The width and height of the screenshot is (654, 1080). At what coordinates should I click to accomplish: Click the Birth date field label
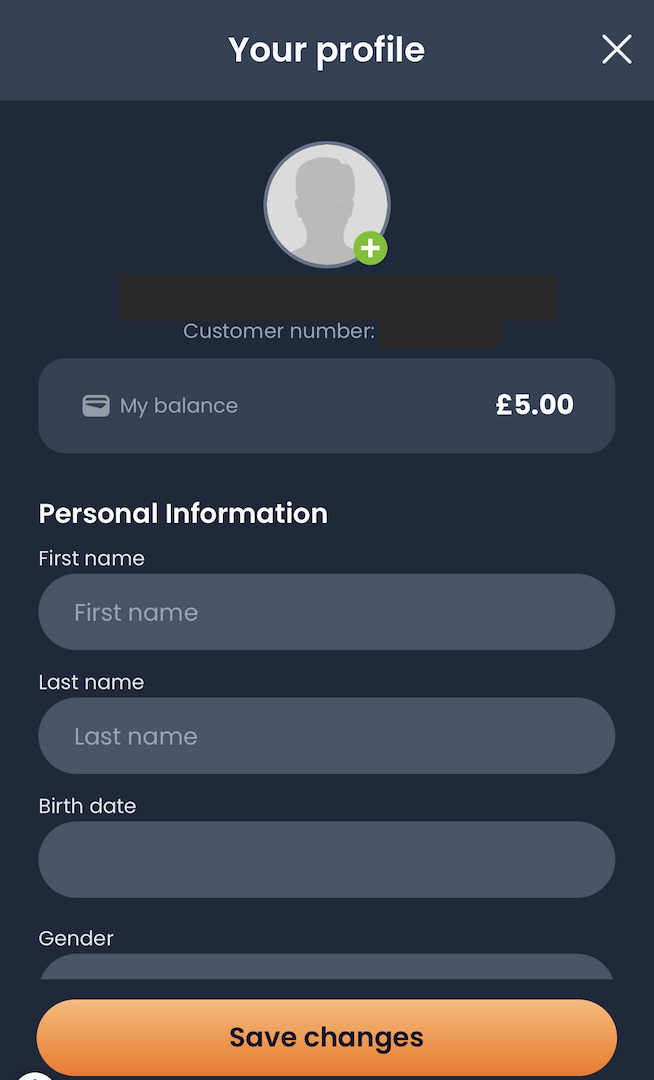point(87,806)
